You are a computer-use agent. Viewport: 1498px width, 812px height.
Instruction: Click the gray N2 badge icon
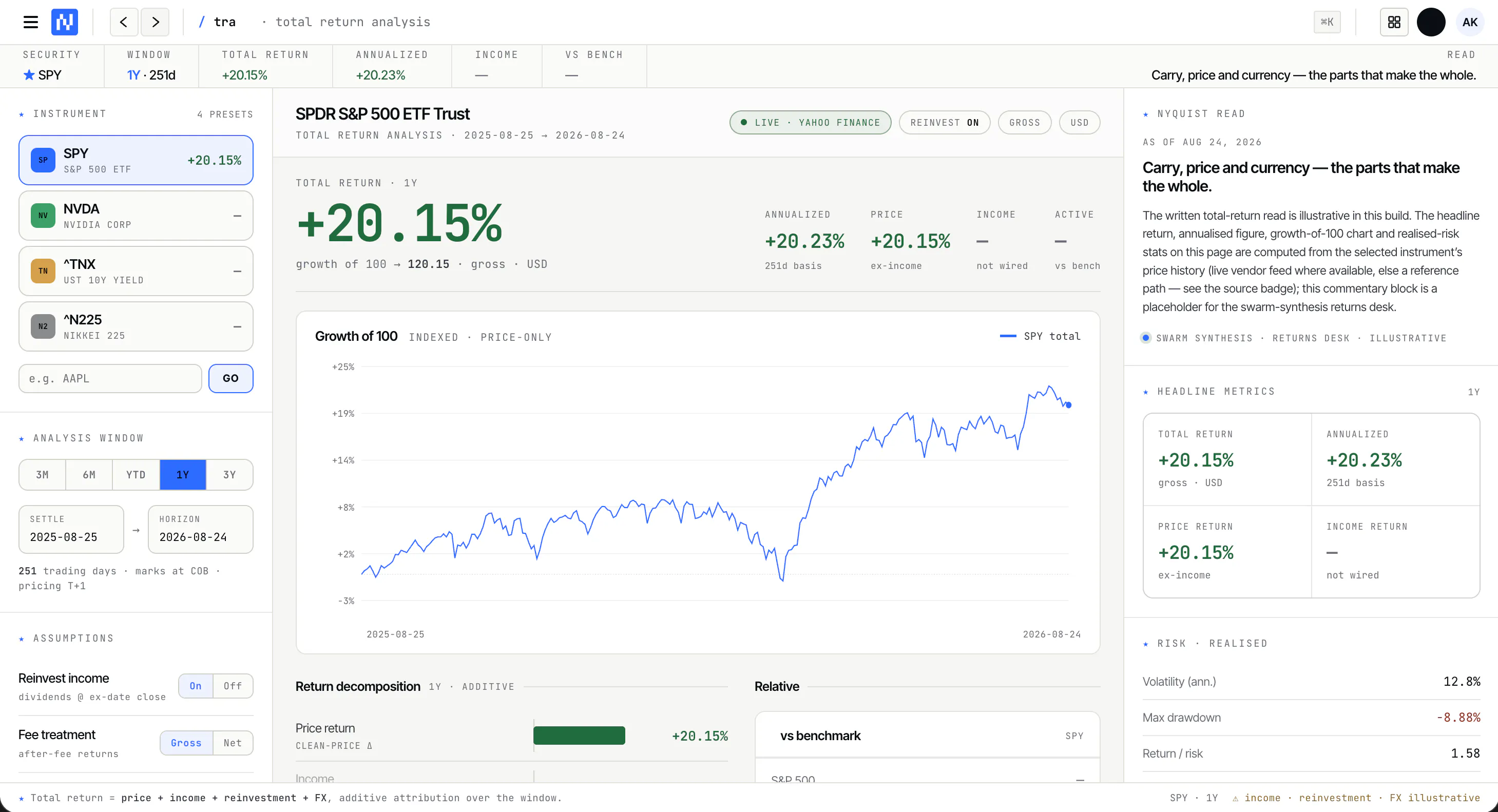(43, 326)
